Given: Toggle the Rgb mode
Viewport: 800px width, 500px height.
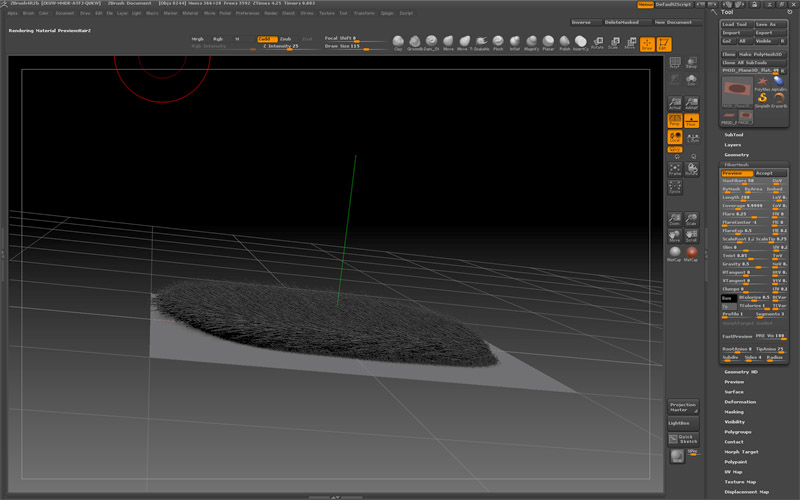Looking at the screenshot, I should click(x=219, y=39).
